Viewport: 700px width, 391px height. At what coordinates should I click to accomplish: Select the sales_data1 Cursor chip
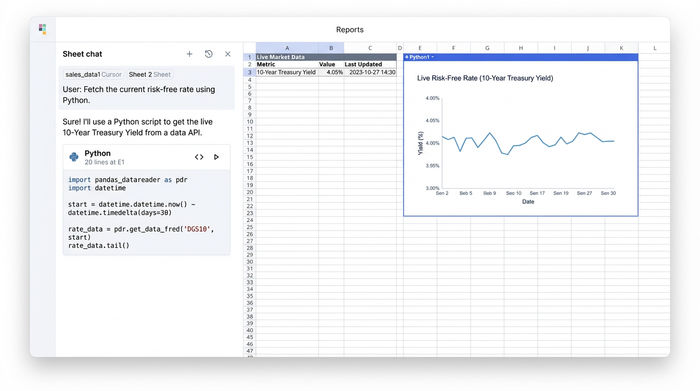coord(93,75)
